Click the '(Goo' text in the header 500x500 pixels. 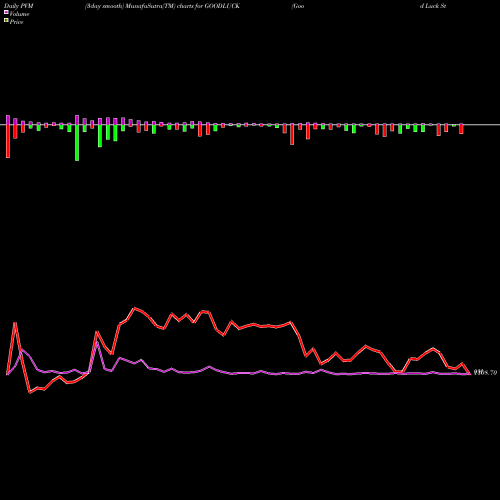click(298, 6)
